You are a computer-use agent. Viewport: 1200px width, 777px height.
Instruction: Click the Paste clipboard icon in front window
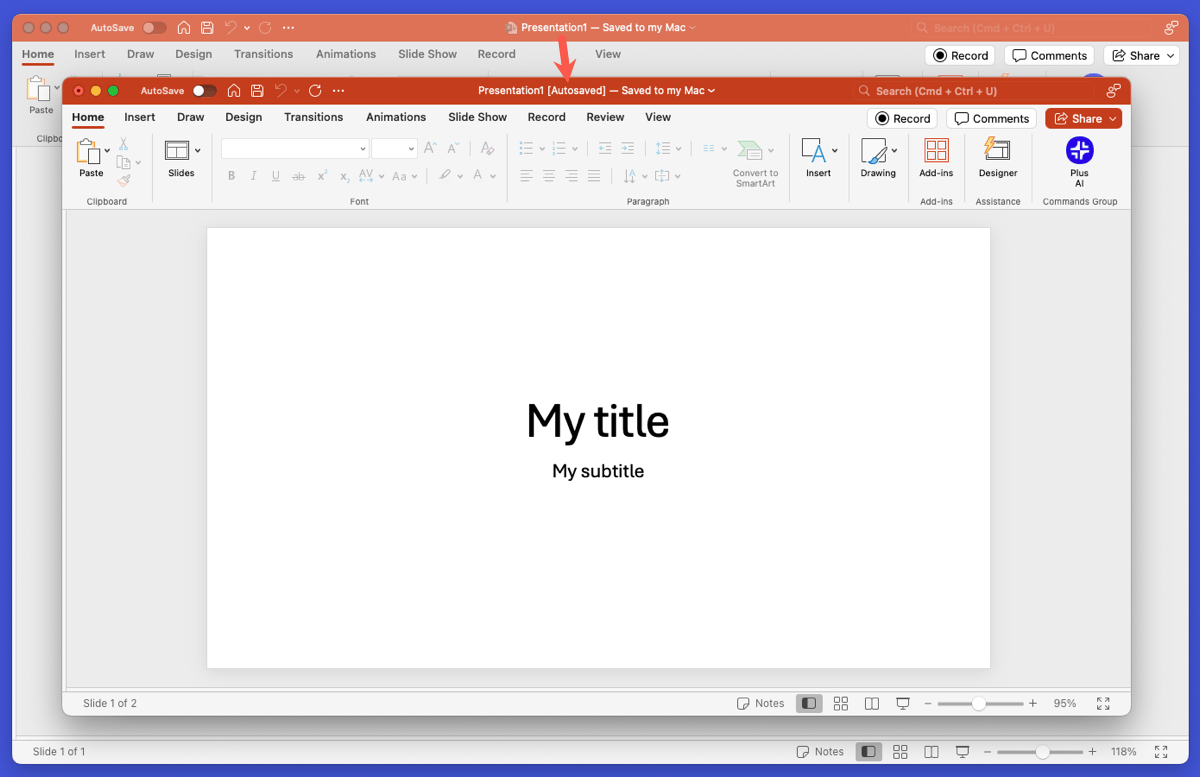click(88, 153)
